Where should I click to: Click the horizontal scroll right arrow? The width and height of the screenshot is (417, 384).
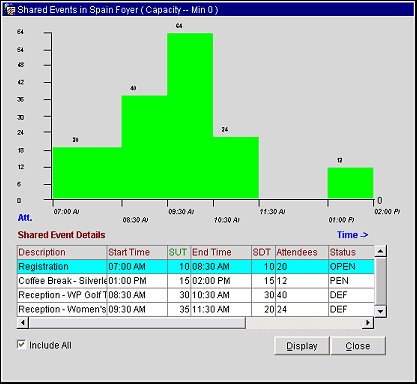[368, 322]
